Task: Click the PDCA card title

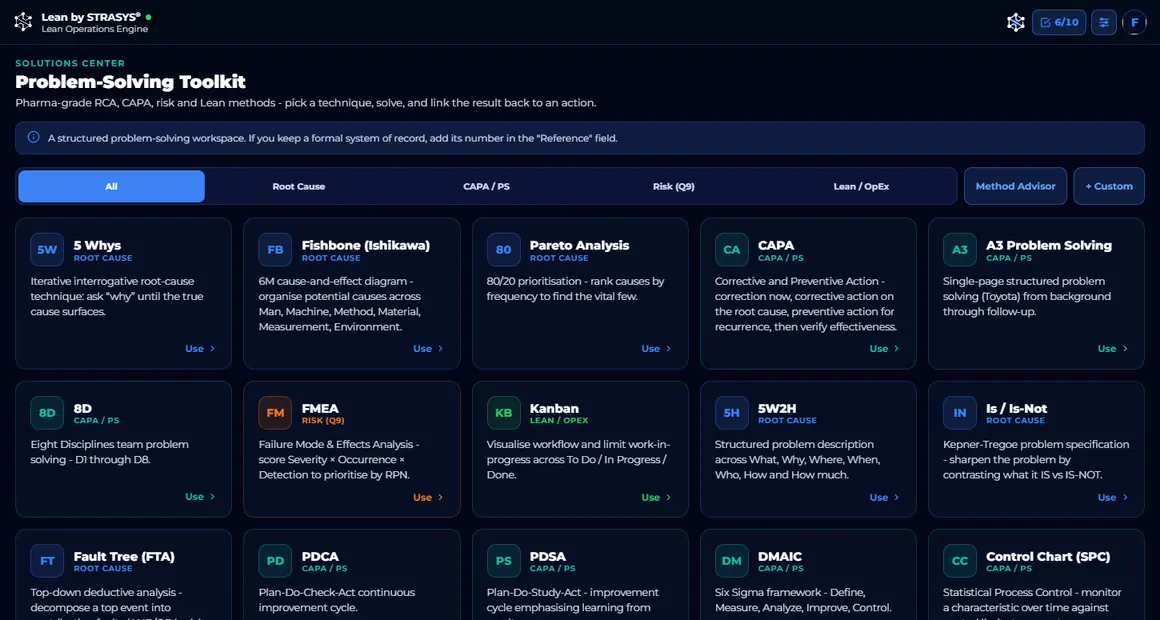Action: [320, 556]
